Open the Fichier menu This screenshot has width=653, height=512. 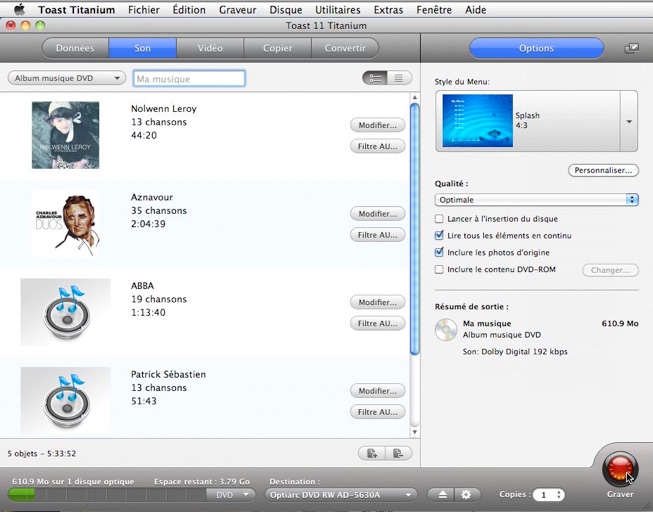(144, 10)
